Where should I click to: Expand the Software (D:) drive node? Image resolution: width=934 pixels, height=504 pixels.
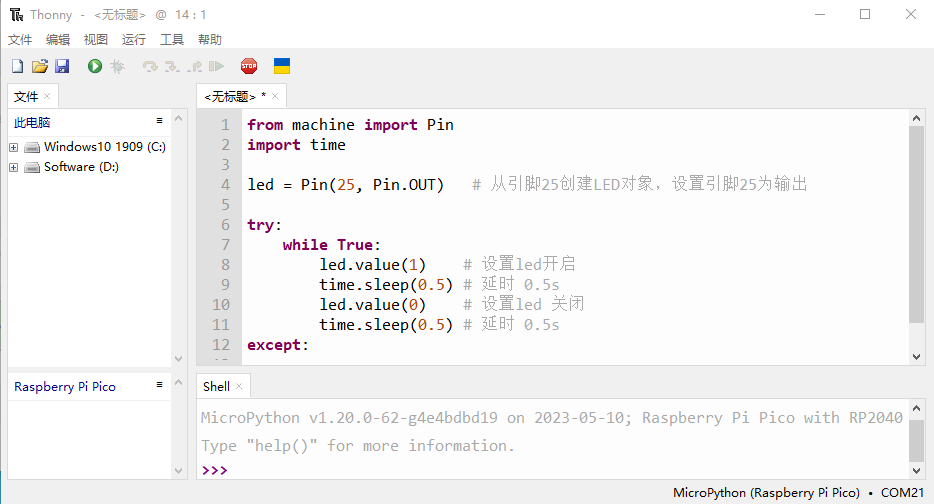(x=14, y=167)
